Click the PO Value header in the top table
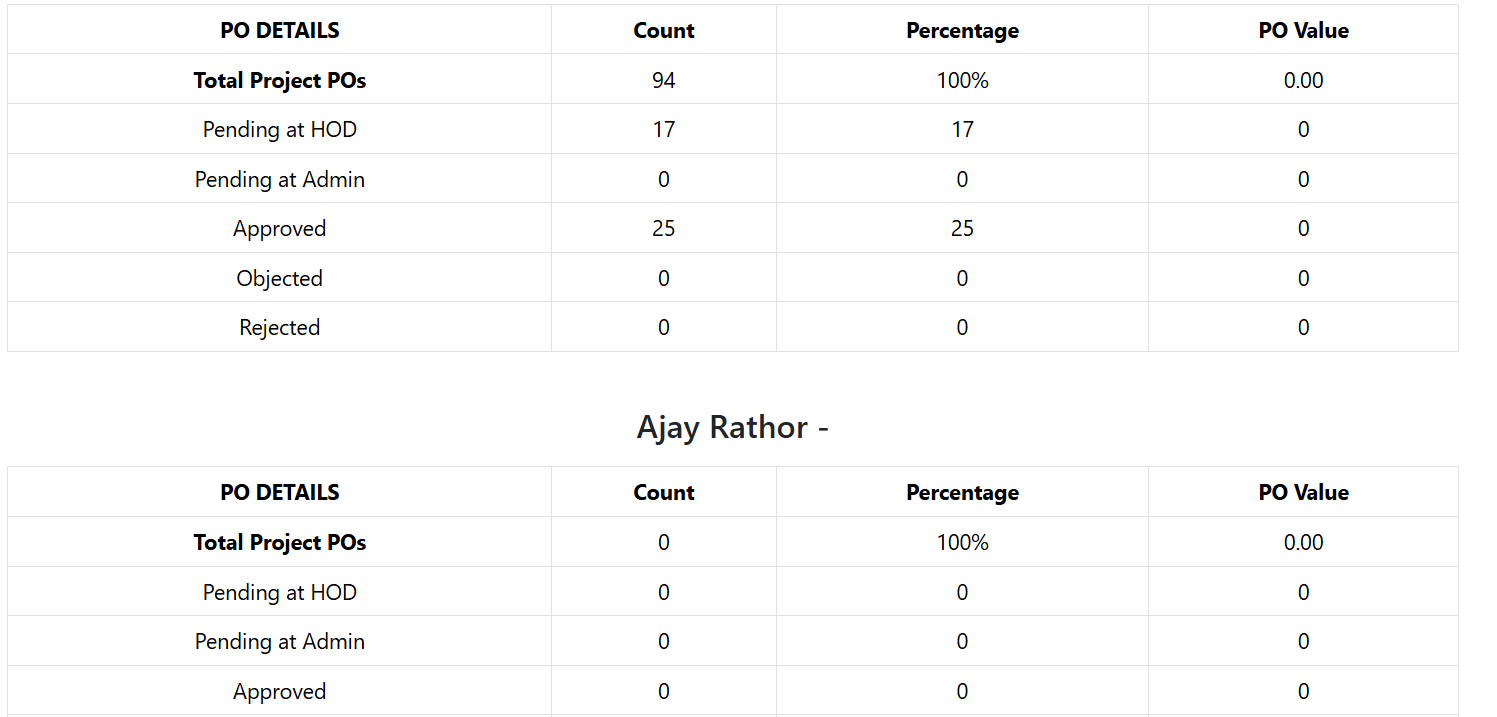This screenshot has height=717, width=1497. [1303, 30]
